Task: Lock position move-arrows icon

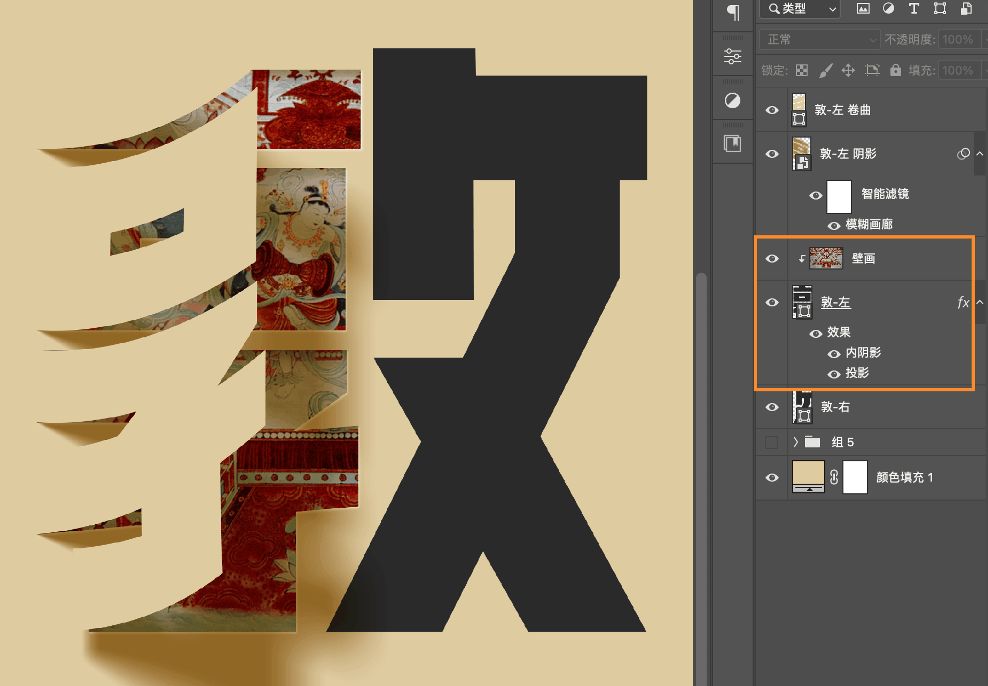Action: tap(848, 70)
